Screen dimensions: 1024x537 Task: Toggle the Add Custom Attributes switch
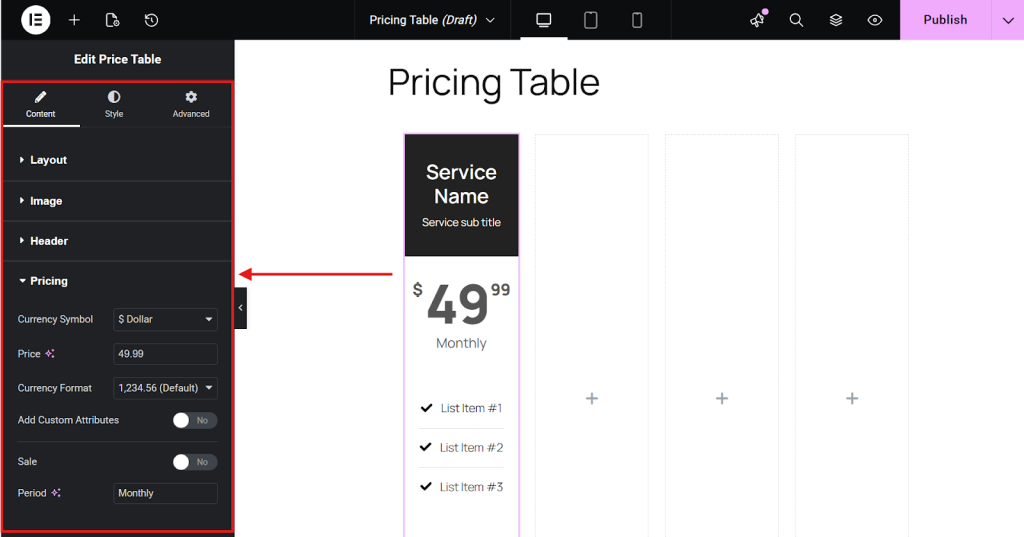point(194,421)
